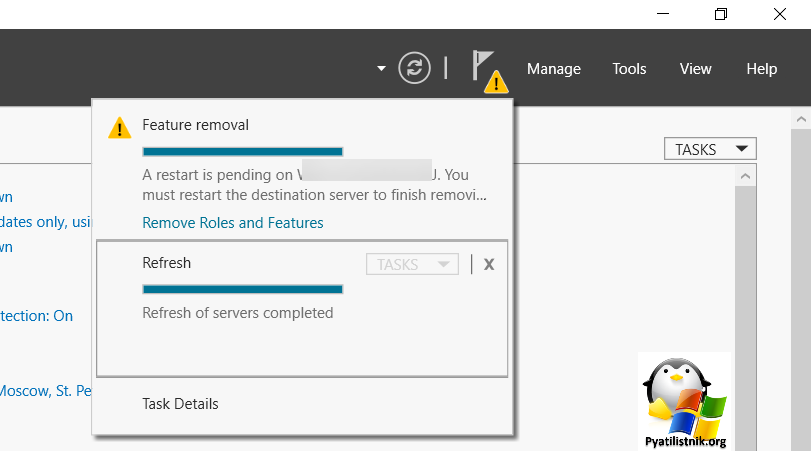
Task: Open the TASKS dropdown at top right
Action: point(710,149)
